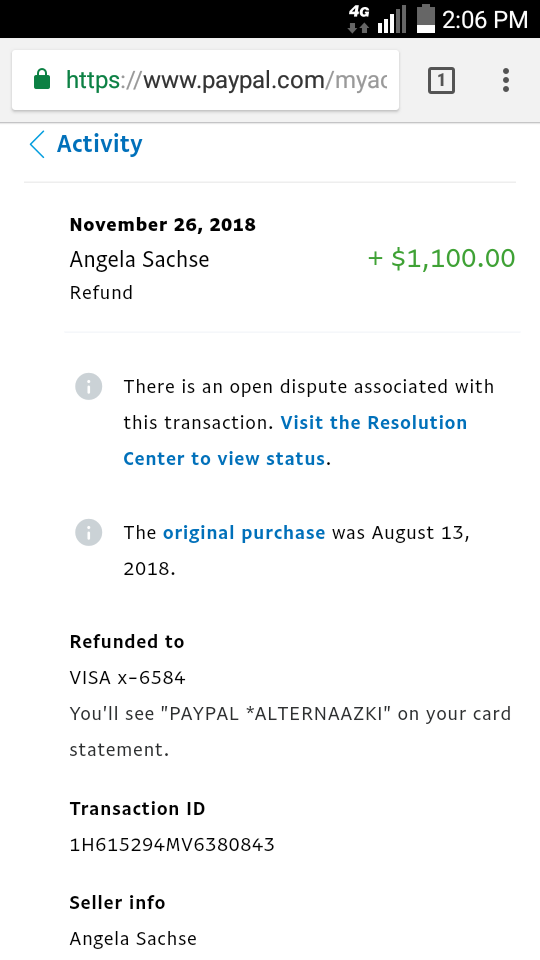Open the tab switcher showing 1 tab

click(441, 80)
